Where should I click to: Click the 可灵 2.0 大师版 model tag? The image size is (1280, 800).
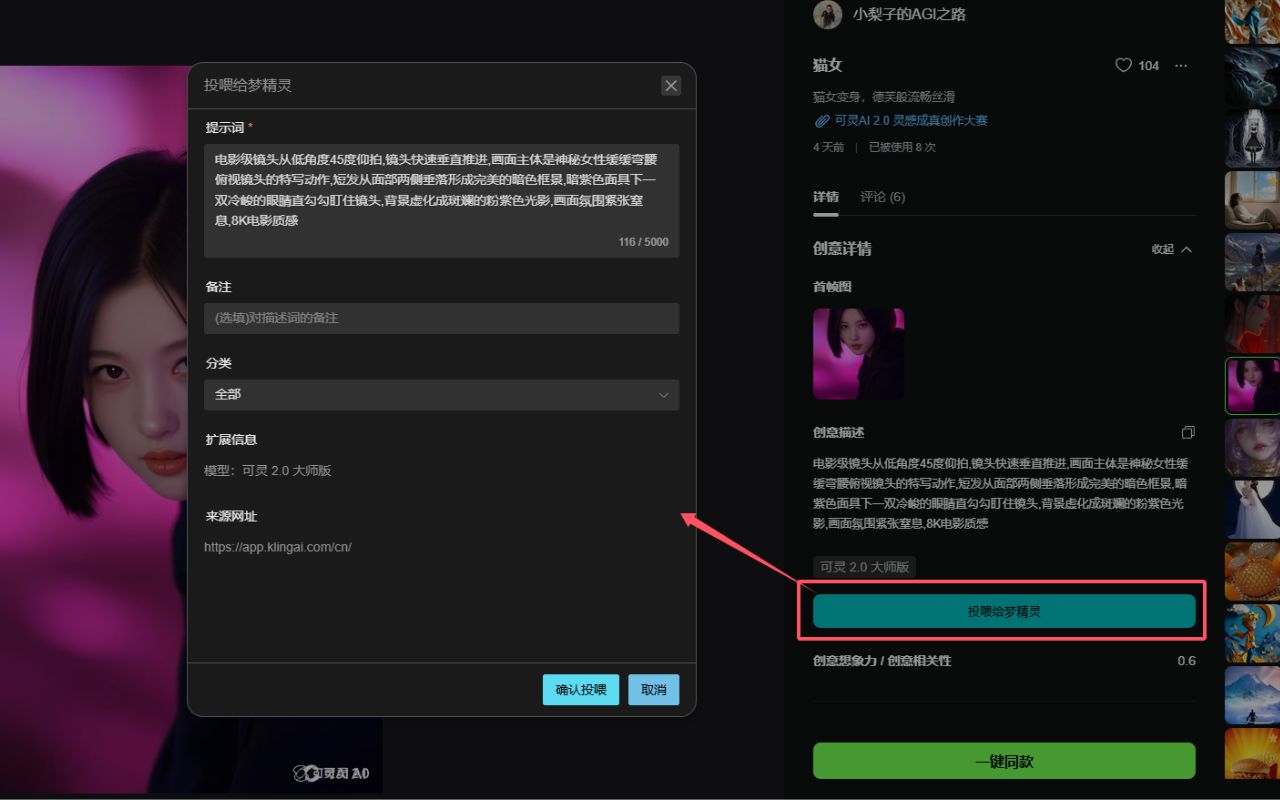[x=864, y=567]
